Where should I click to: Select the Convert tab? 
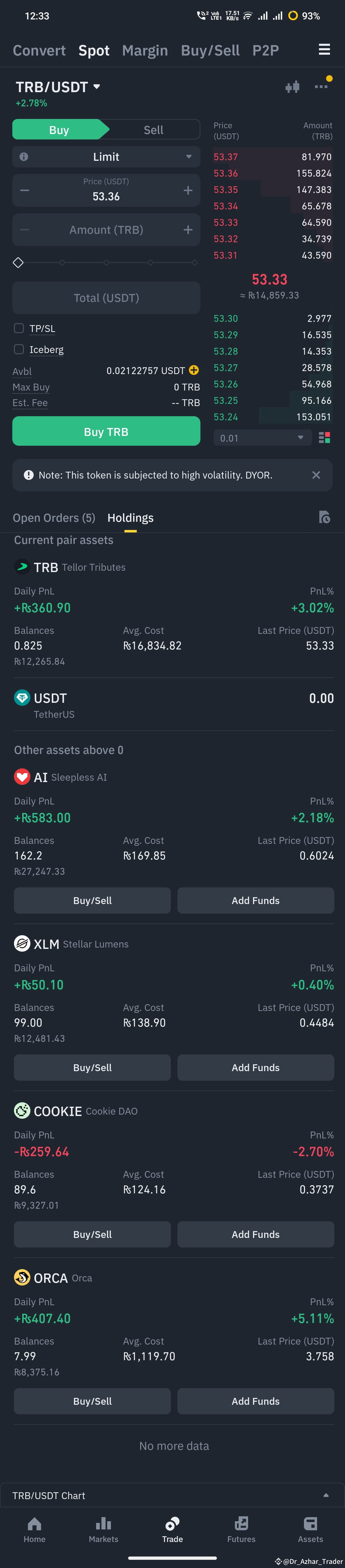tap(39, 50)
